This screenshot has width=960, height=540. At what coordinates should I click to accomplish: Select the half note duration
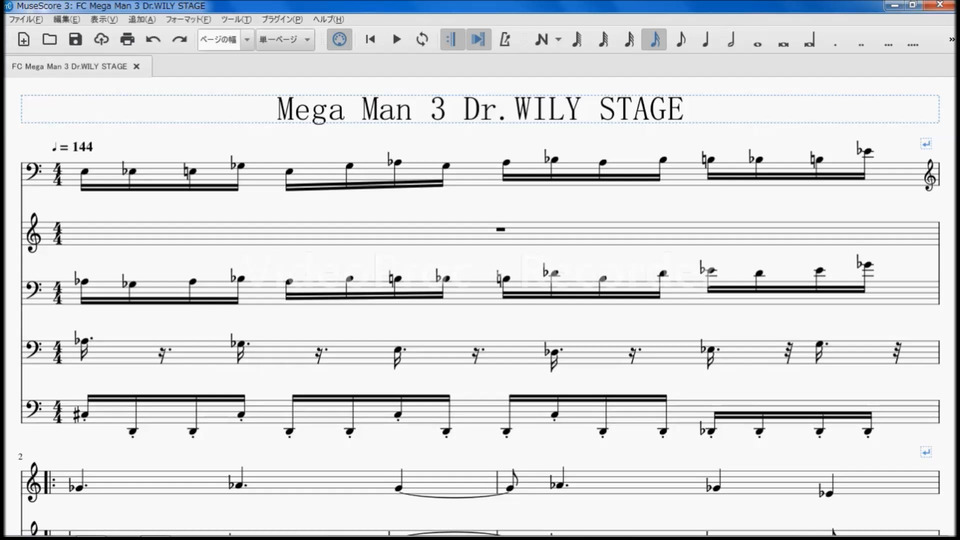coord(731,40)
